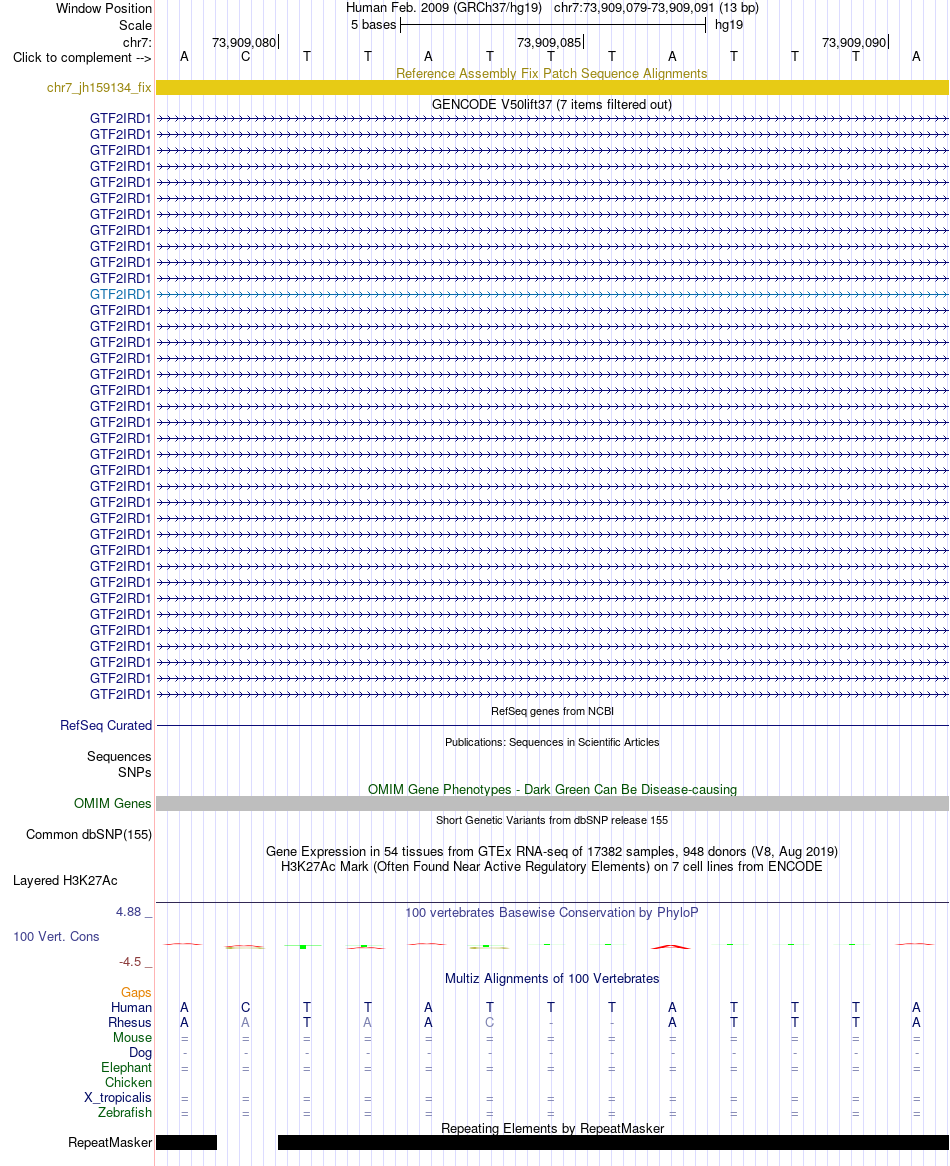Select the yellow fix patch alignment bar
Viewport: 950px width, 1166px height.
tap(552, 88)
